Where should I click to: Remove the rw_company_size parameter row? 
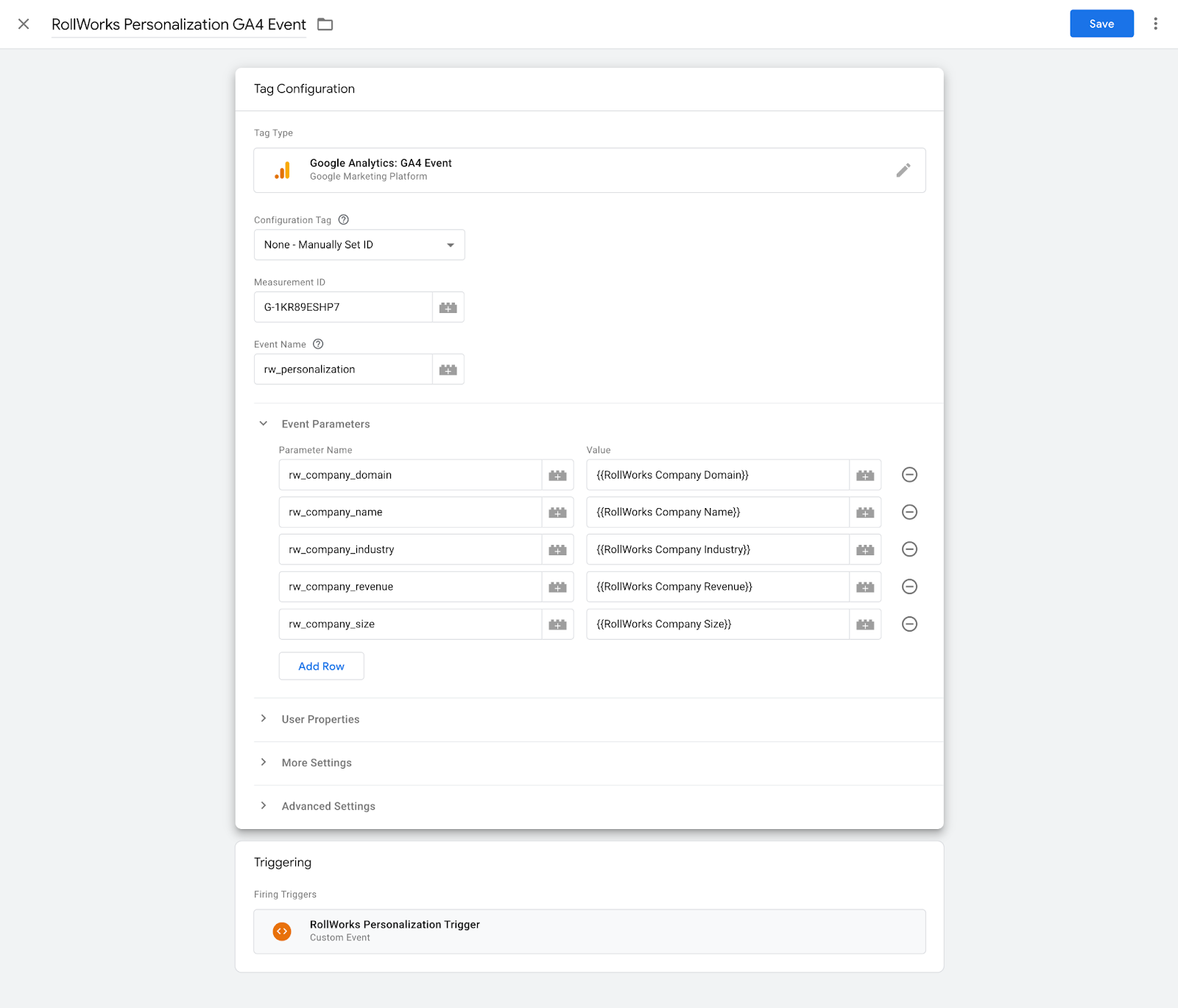909,624
